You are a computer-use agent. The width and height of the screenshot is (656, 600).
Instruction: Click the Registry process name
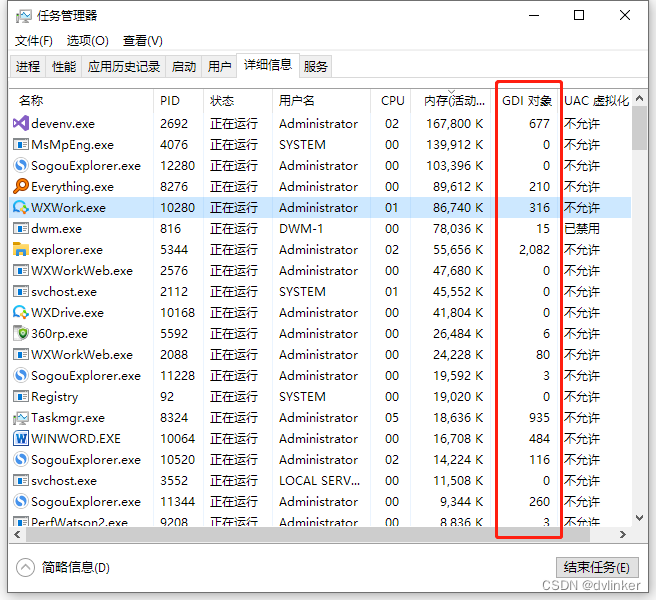[55, 397]
